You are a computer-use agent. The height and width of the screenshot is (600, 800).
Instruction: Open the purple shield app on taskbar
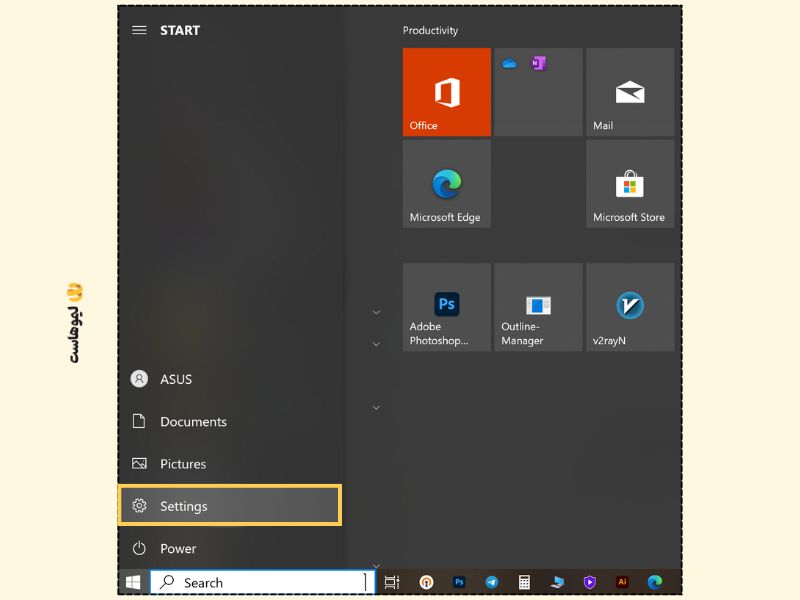click(590, 582)
